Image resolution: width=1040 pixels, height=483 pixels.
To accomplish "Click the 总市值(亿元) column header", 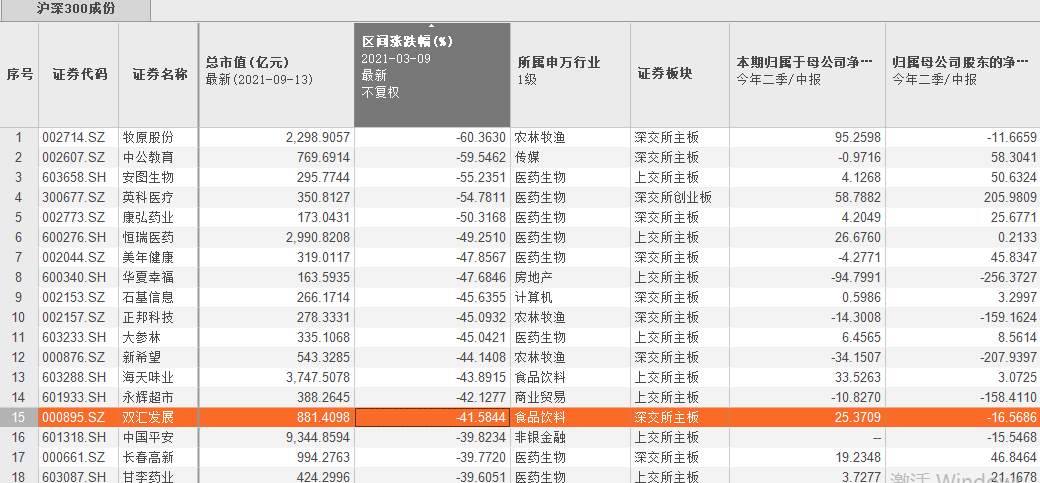I will pos(277,75).
